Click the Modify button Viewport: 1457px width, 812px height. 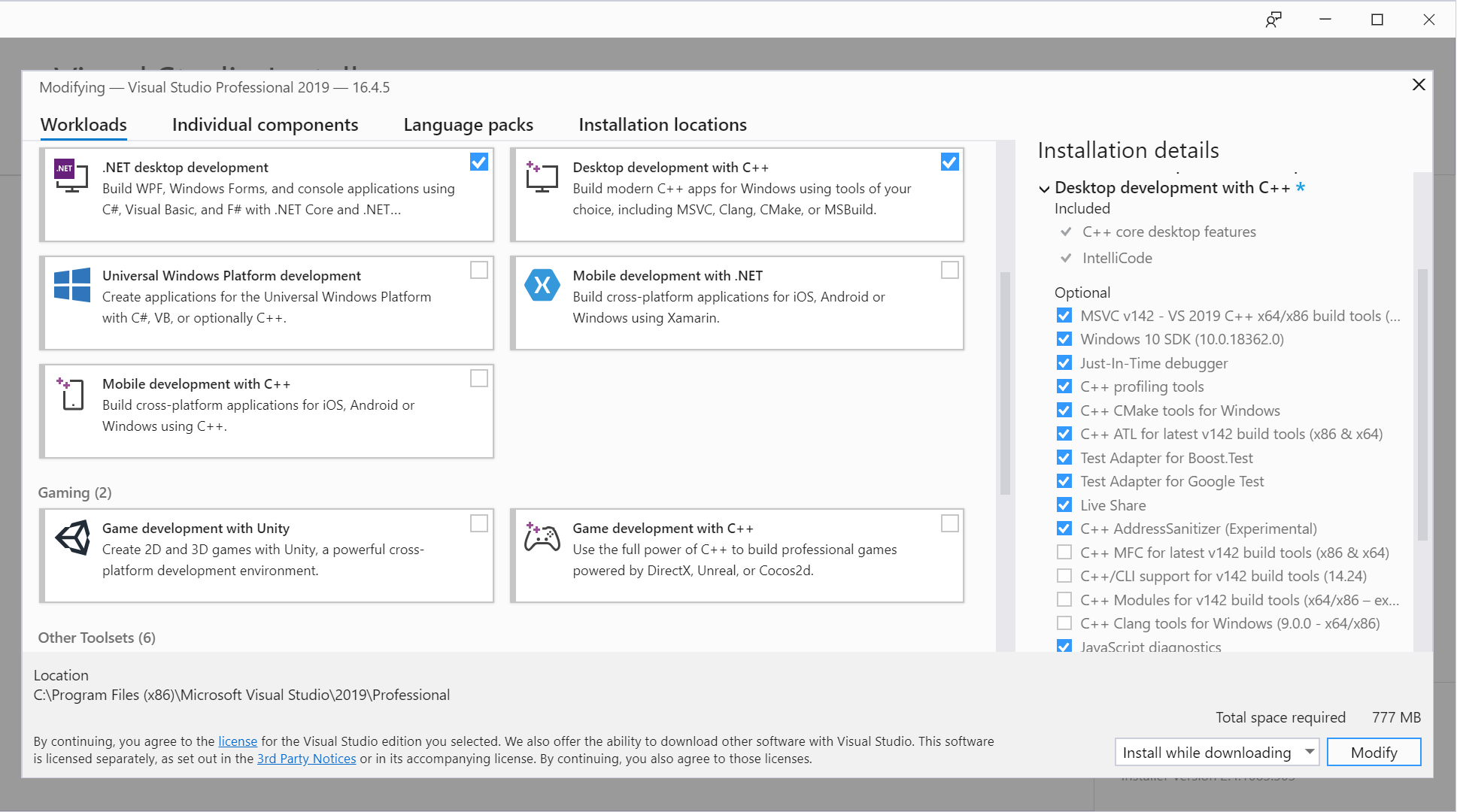tap(1374, 752)
